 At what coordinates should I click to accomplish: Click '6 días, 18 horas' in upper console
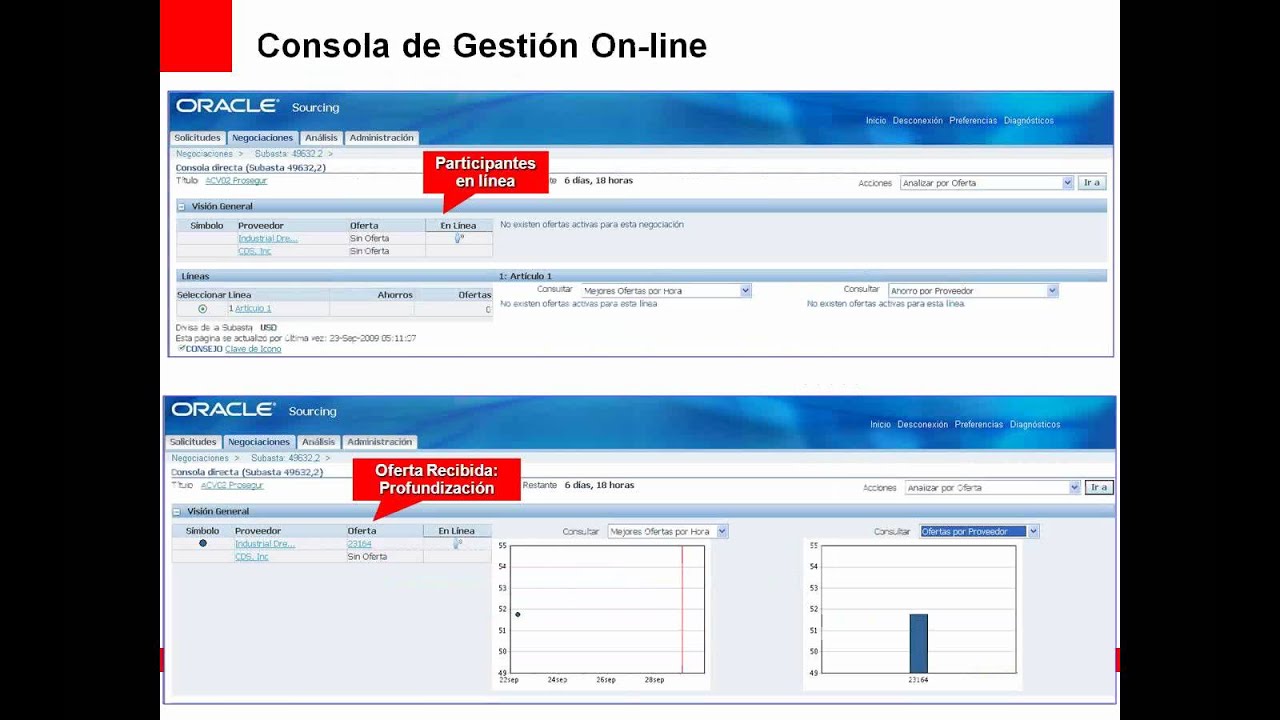click(599, 181)
